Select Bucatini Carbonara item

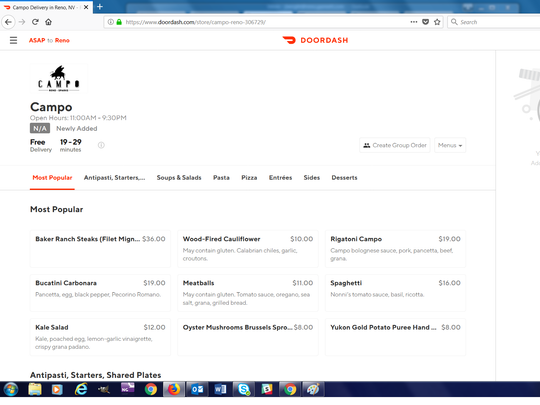[x=100, y=293]
